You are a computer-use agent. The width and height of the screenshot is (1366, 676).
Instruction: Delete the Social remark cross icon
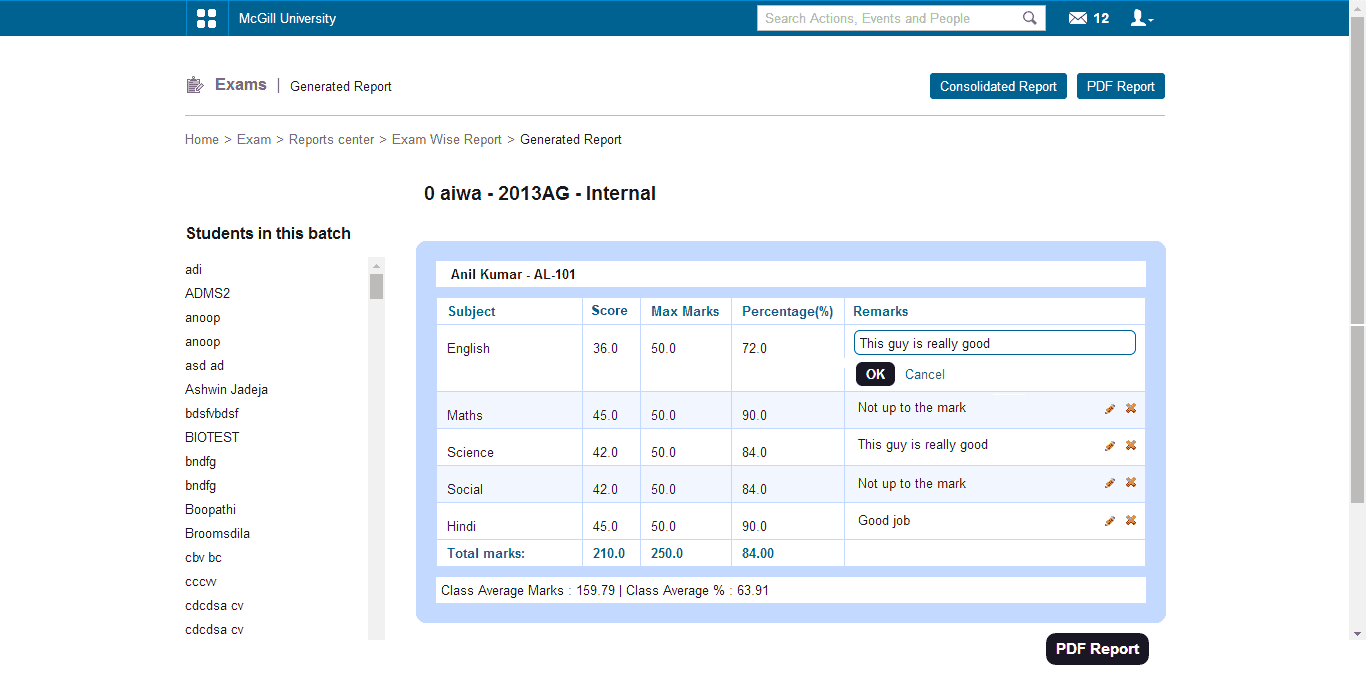tap(1131, 483)
